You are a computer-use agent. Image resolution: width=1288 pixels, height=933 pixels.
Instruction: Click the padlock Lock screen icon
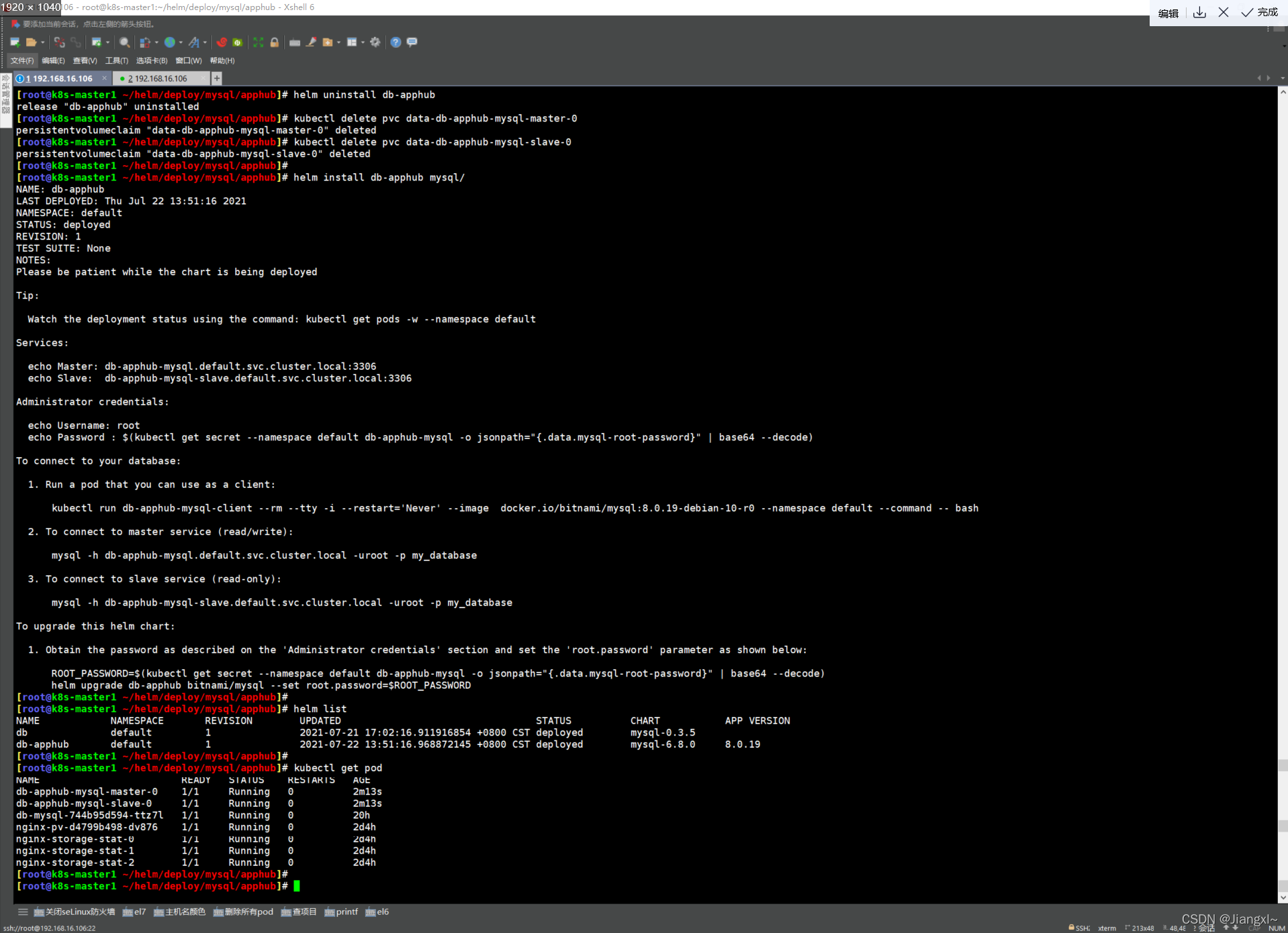275,42
